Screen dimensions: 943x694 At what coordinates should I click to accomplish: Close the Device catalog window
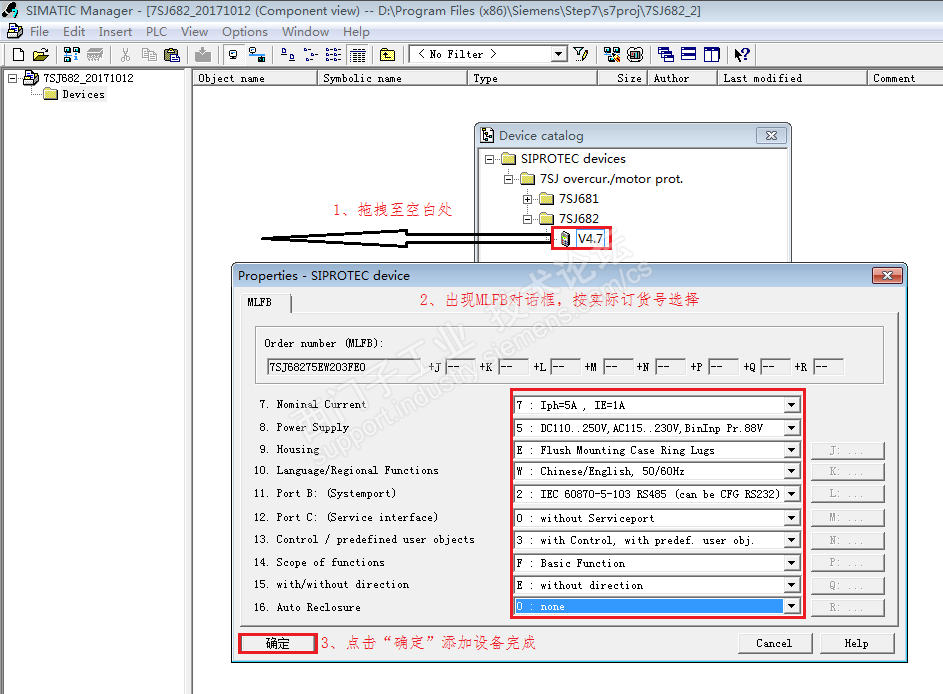tap(771, 136)
